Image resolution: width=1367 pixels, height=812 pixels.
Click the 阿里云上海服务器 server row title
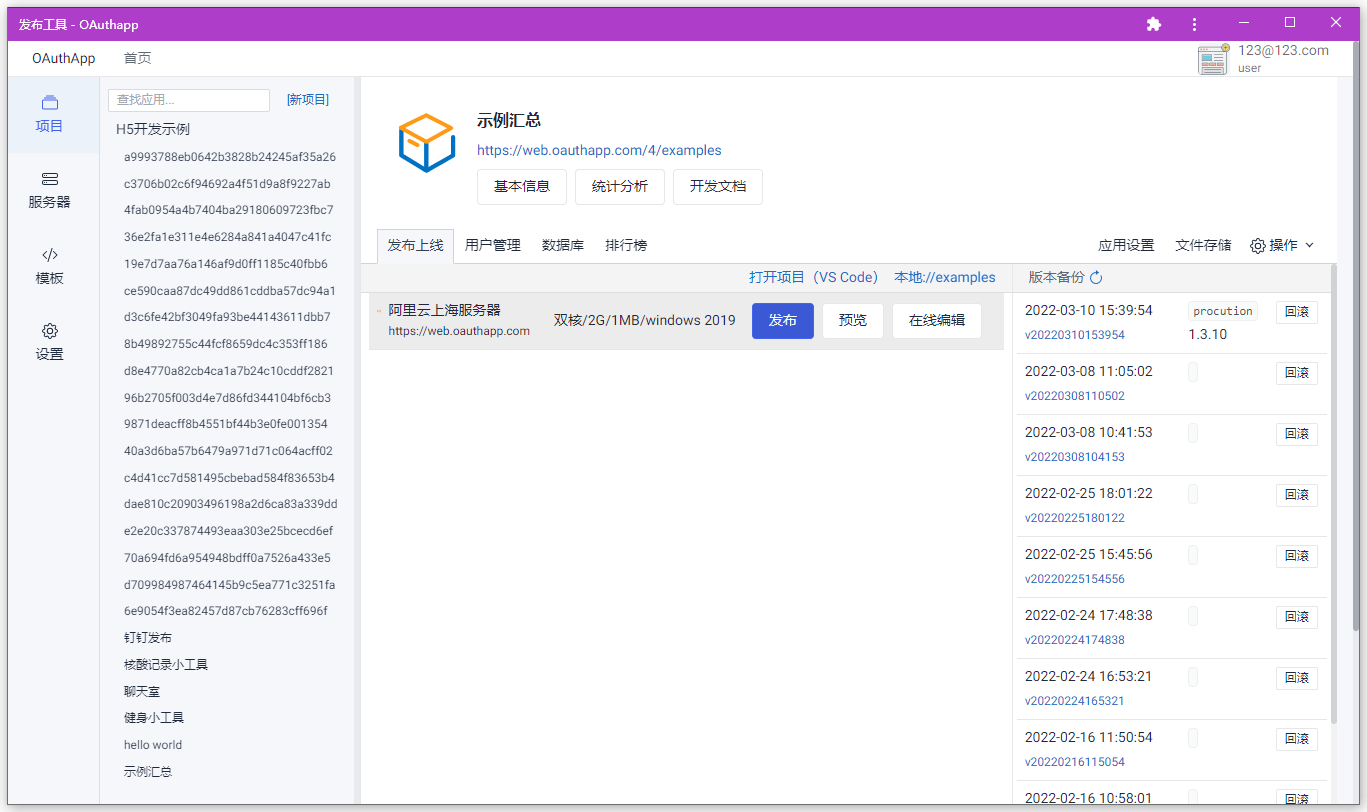click(444, 310)
